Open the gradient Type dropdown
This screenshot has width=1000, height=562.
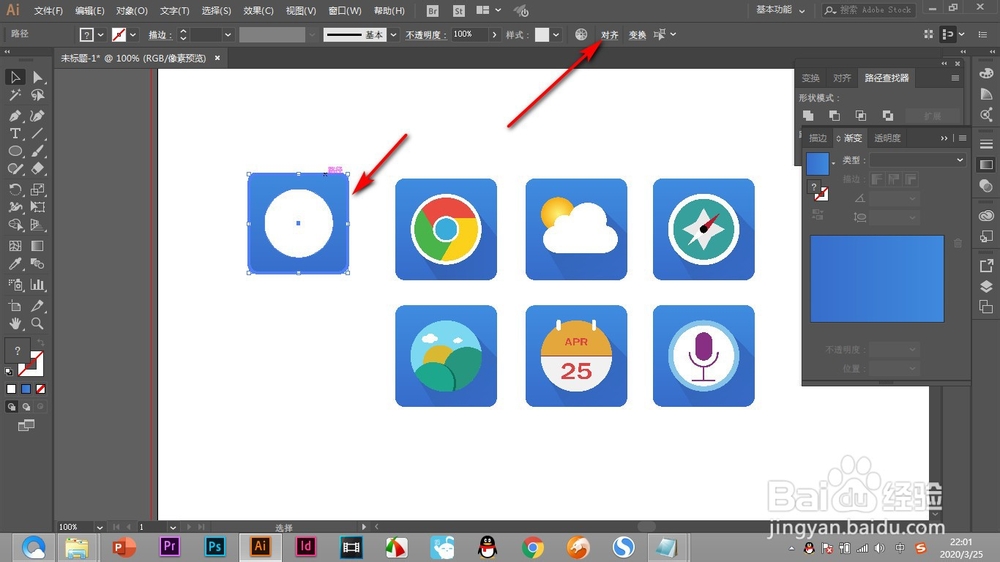(917, 160)
